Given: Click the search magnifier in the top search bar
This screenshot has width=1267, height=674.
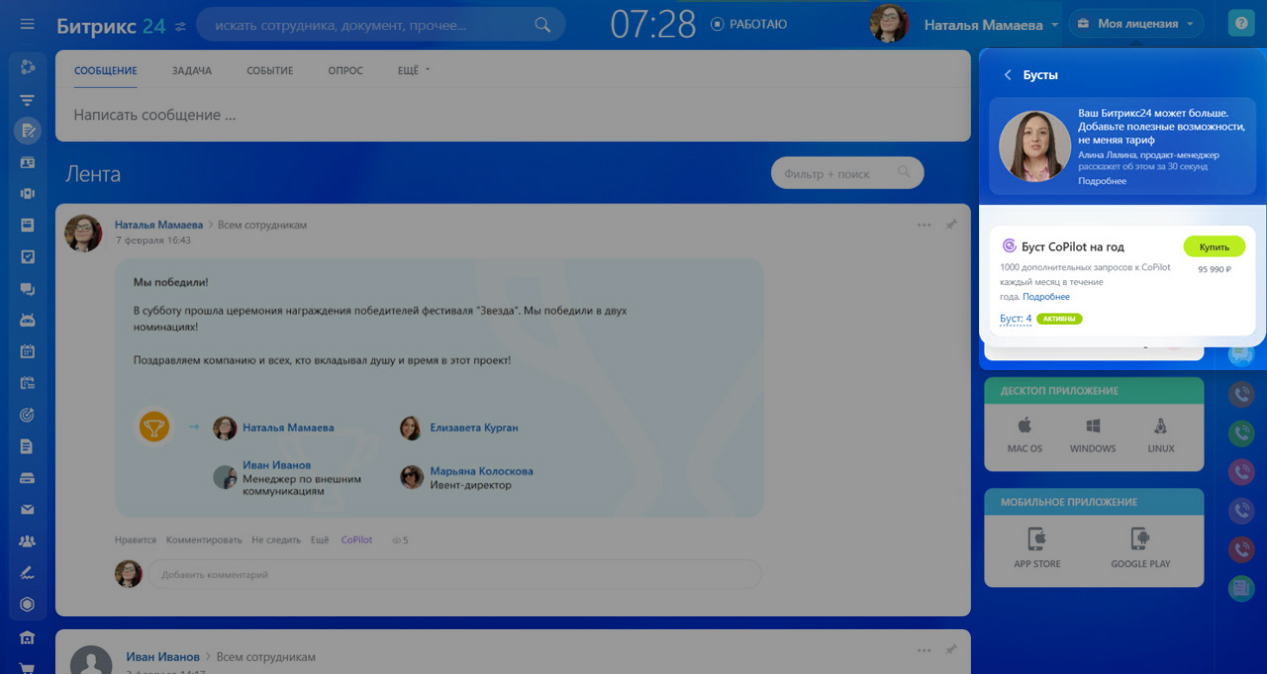Looking at the screenshot, I should tap(542, 24).
